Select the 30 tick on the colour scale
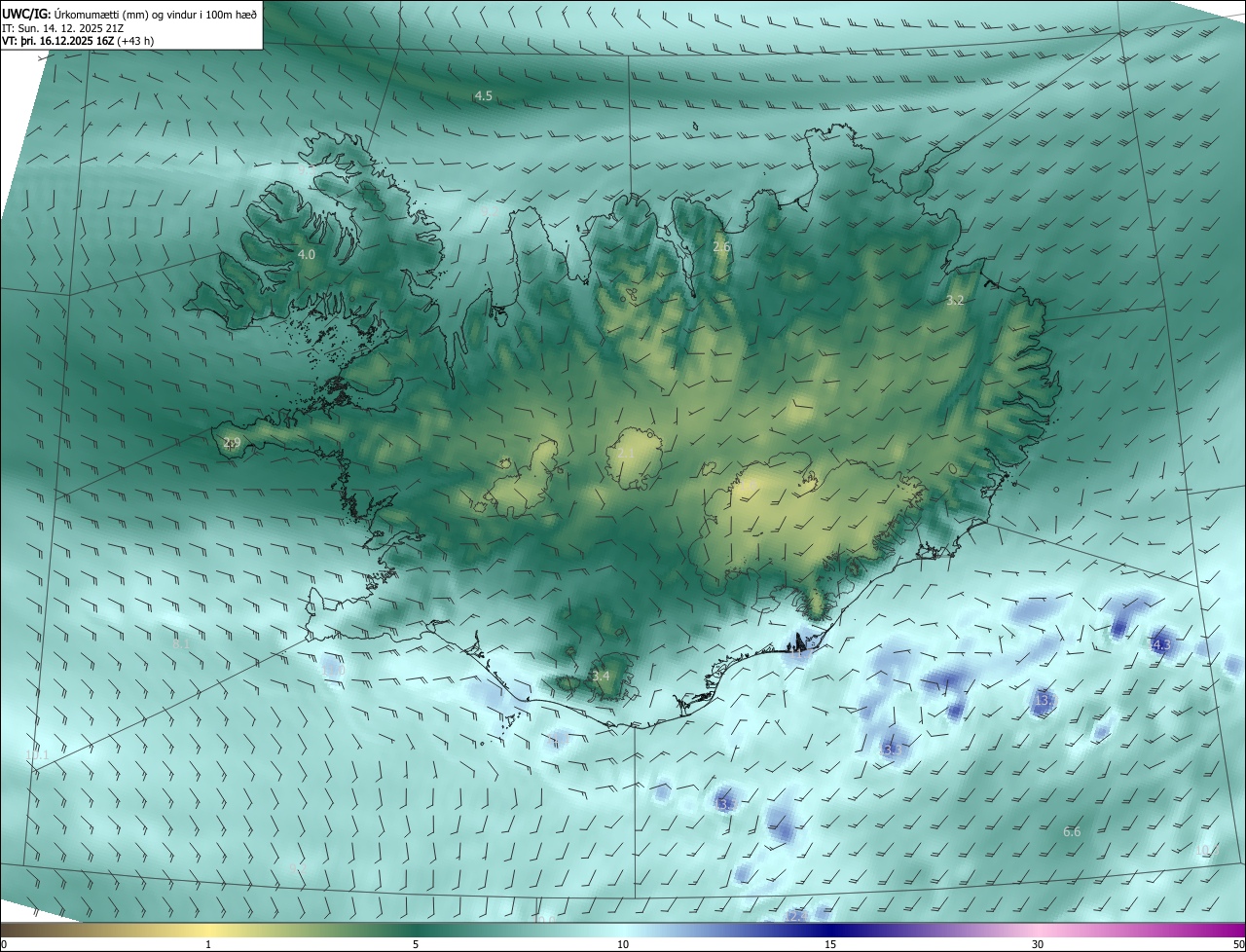Image resolution: width=1246 pixels, height=952 pixels. (1038, 944)
